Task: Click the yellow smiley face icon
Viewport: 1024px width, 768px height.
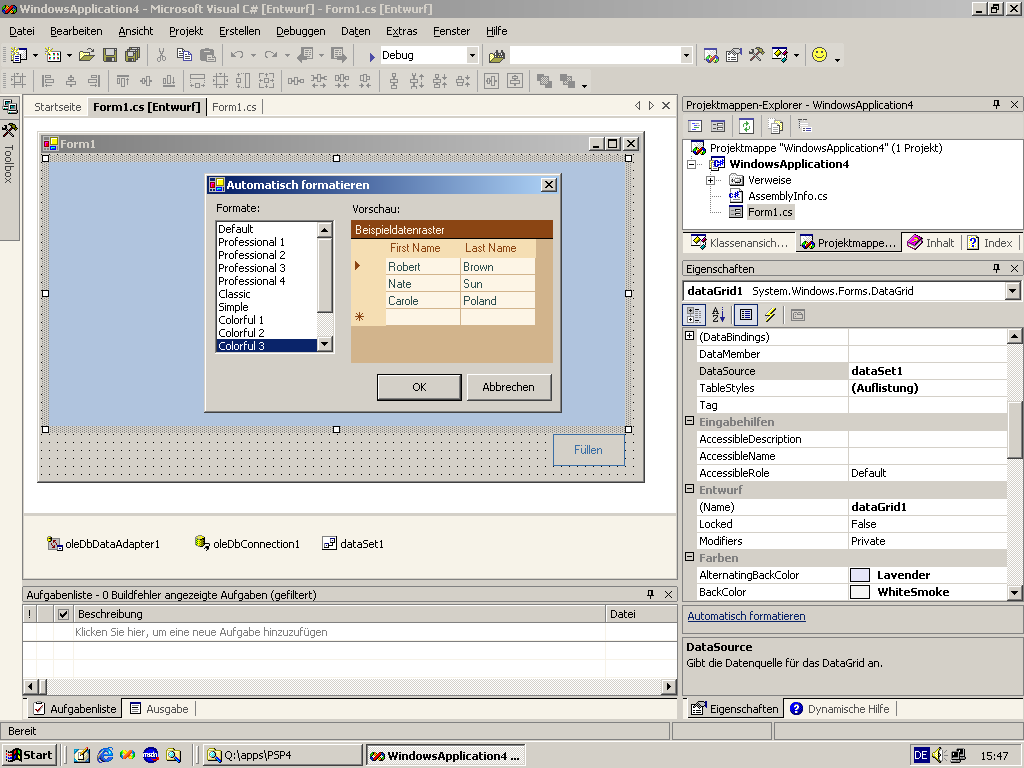Action: point(820,55)
